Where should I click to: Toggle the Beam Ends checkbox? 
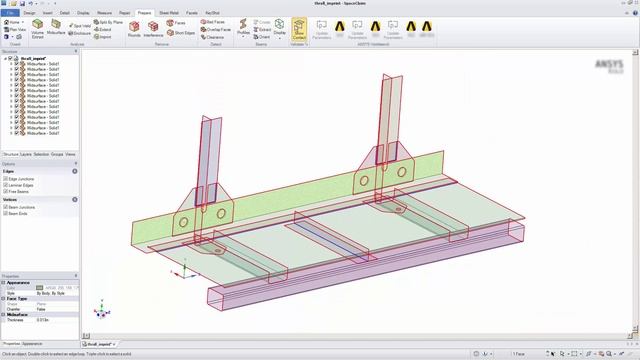(x=6, y=213)
